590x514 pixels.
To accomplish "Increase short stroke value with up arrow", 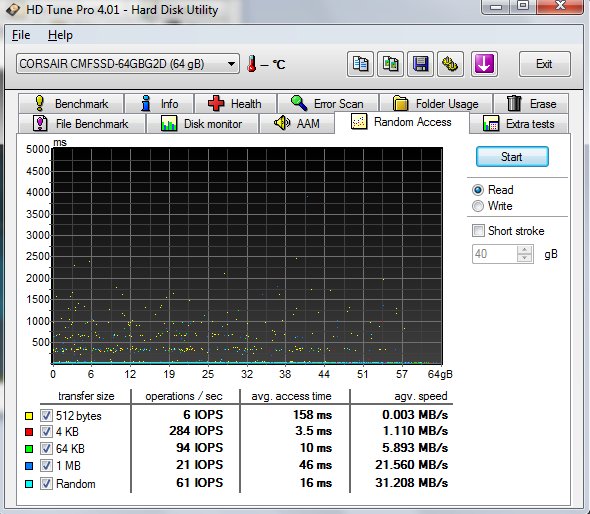I will 525,250.
